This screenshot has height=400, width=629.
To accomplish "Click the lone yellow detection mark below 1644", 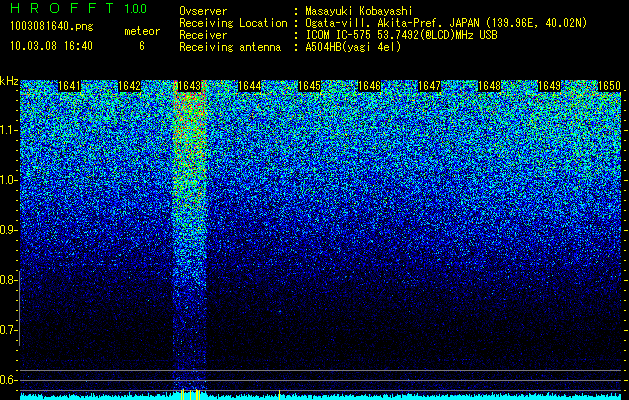I will click(279, 394).
